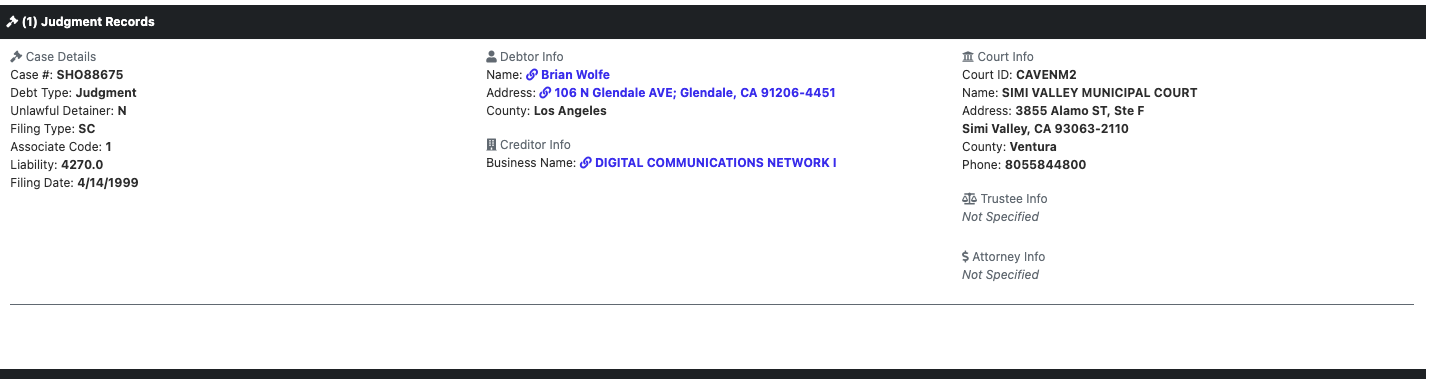Click the link icon before Brian Wolfe
The height and width of the screenshot is (379, 1429).
(x=532, y=75)
